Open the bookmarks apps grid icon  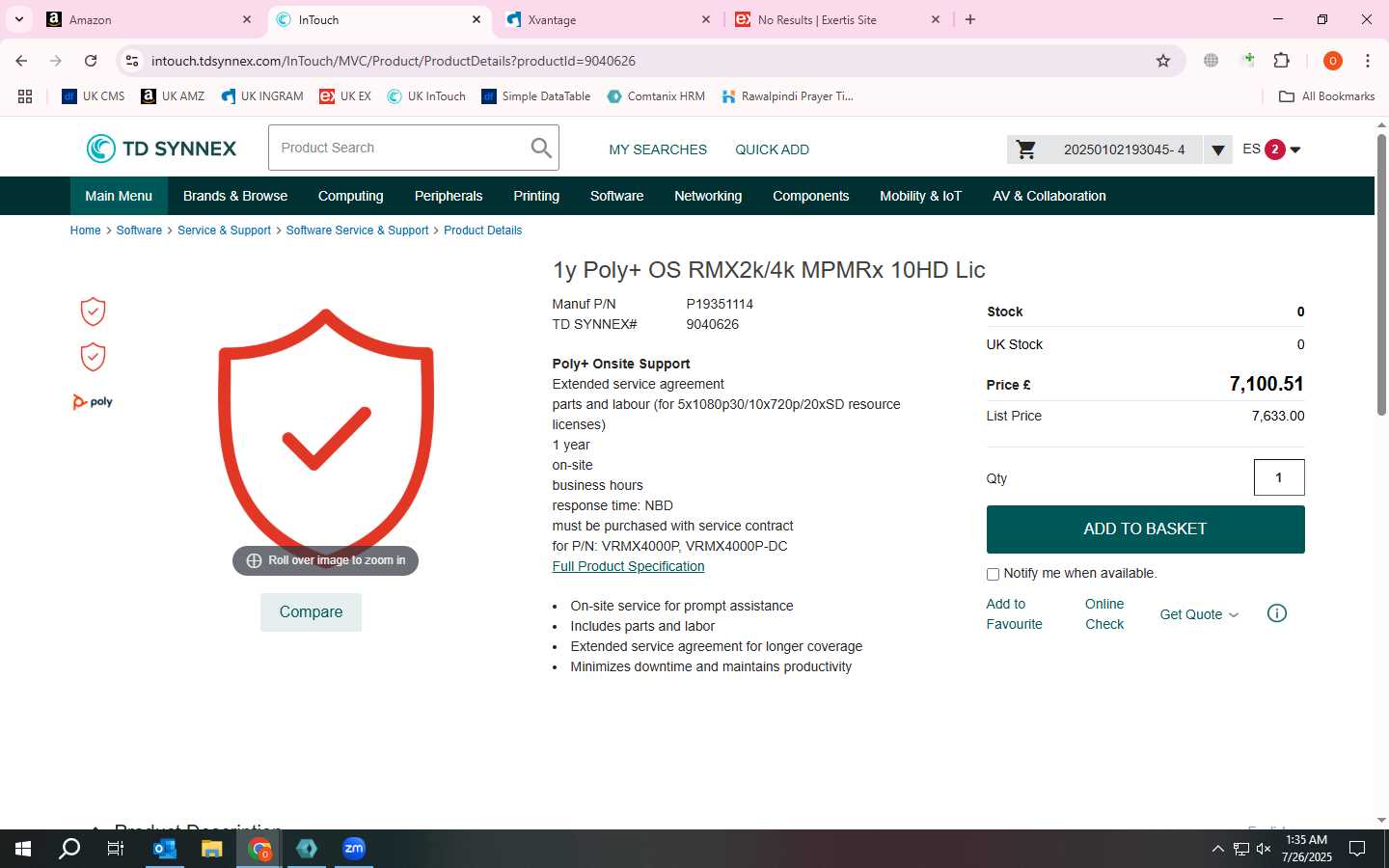click(25, 96)
